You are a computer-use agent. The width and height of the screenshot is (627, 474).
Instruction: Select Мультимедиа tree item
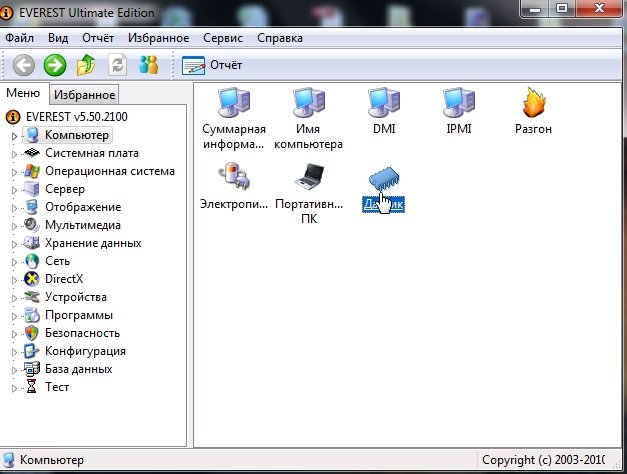tap(72, 225)
